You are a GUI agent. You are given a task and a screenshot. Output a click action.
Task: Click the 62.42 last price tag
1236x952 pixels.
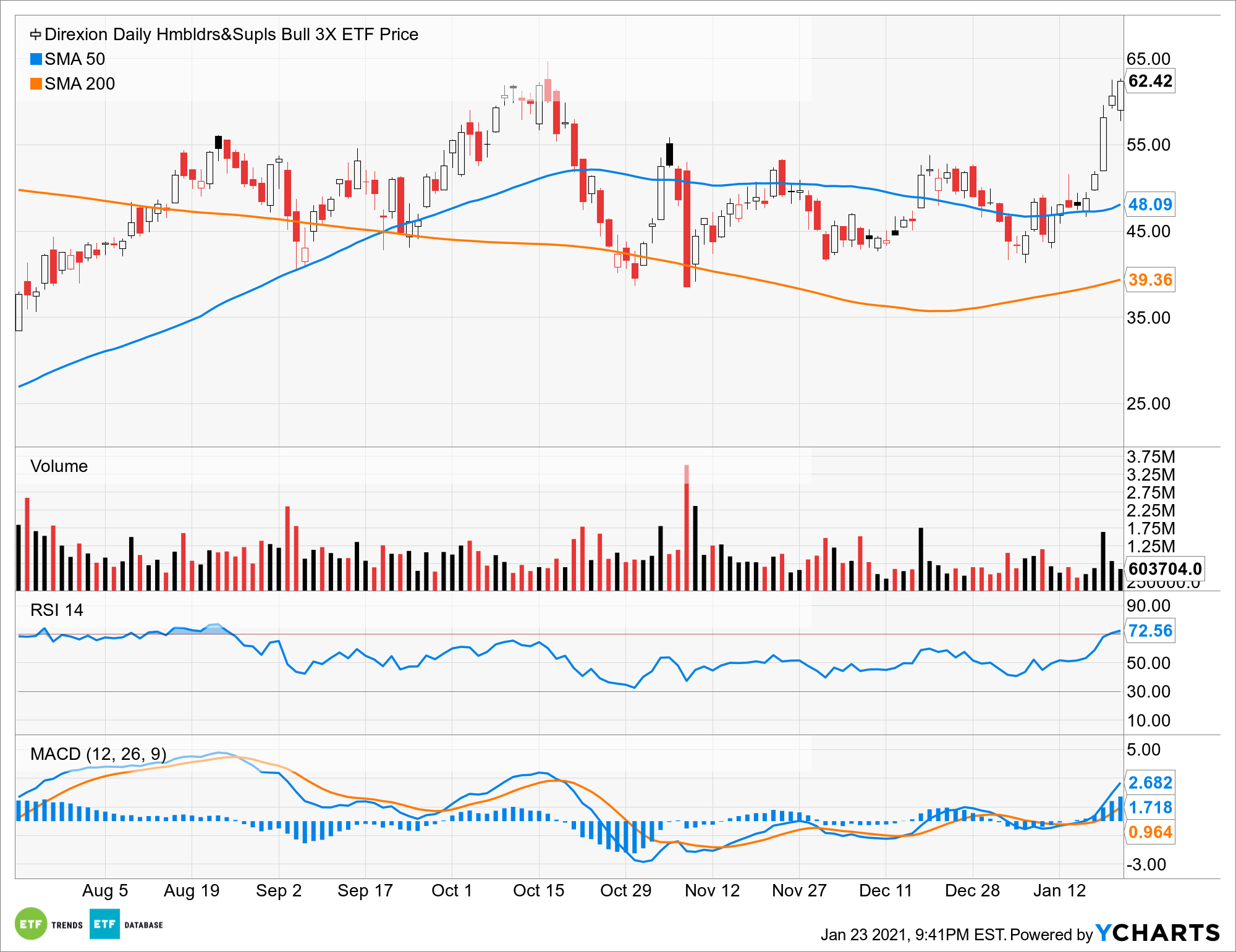(x=1149, y=81)
